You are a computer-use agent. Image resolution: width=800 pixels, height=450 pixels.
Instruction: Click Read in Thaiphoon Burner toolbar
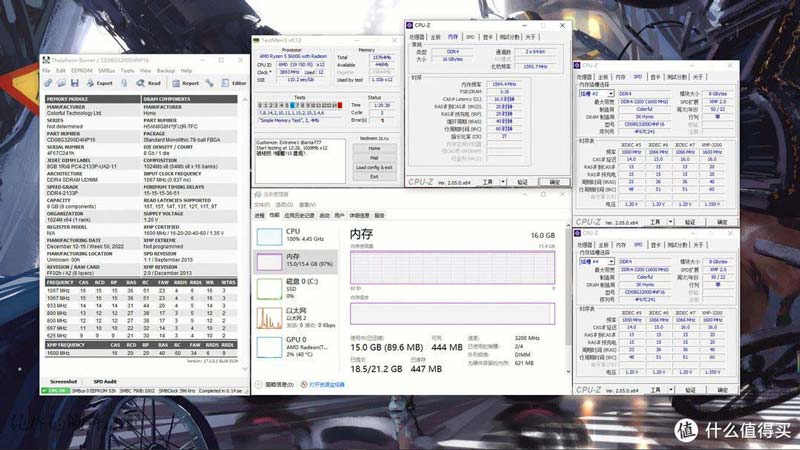point(148,83)
